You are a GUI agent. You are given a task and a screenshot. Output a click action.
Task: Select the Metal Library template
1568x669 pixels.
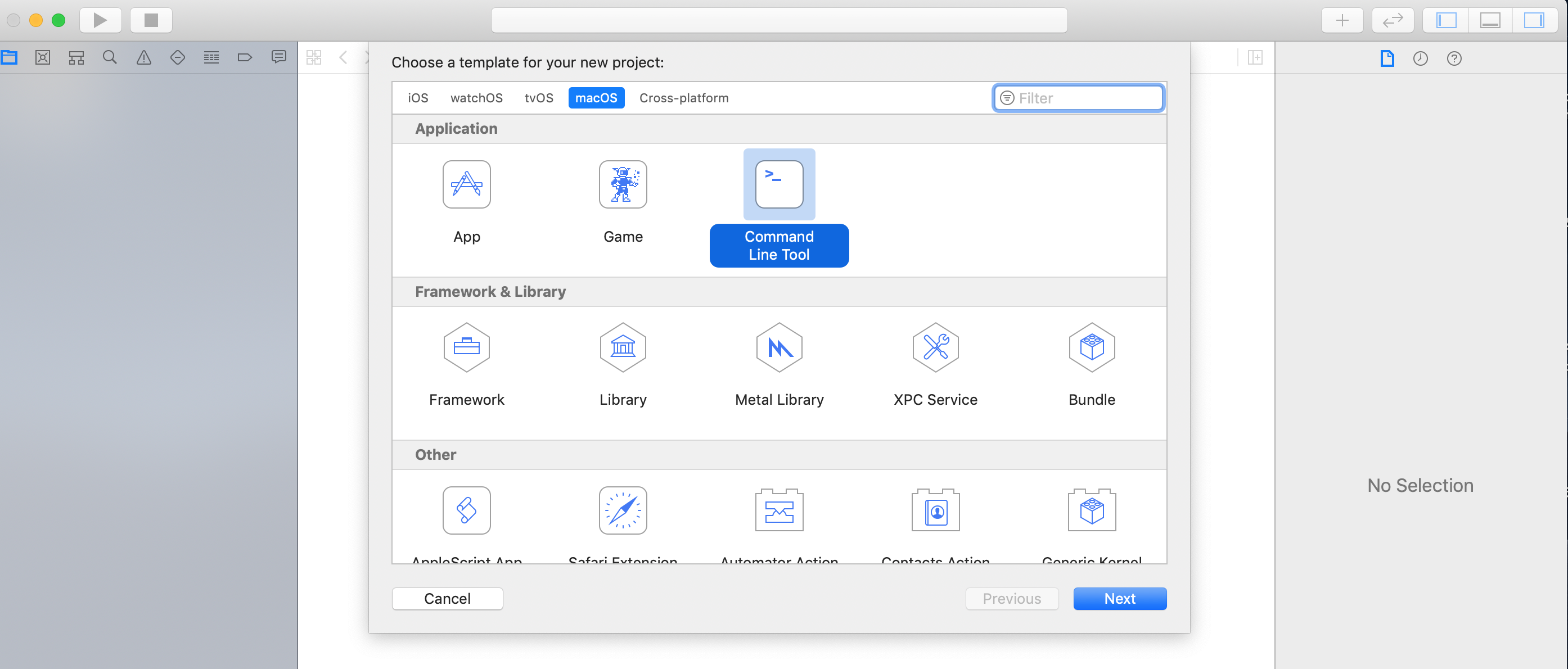tap(778, 347)
